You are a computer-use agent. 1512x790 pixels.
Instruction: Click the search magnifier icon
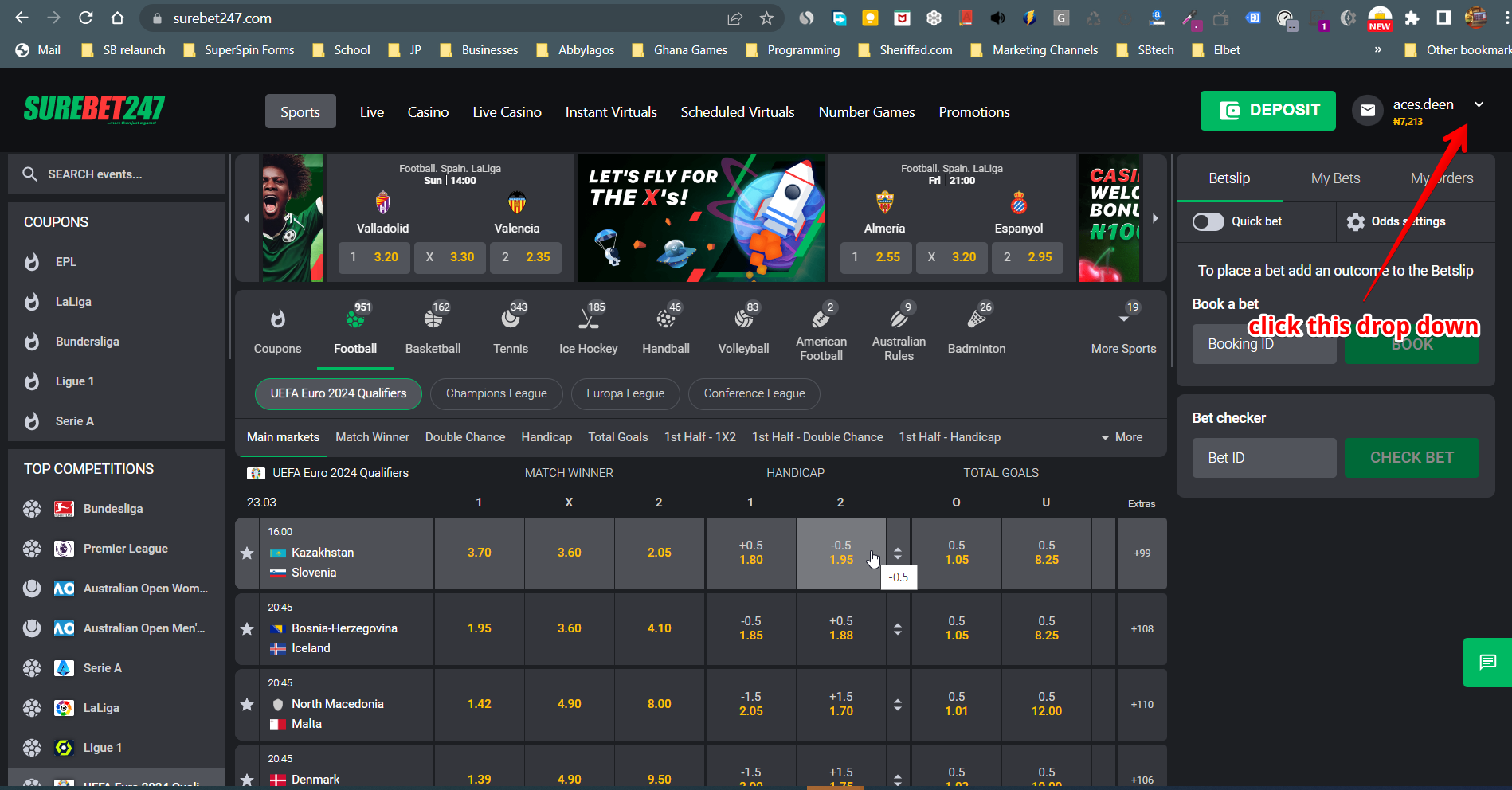(x=30, y=174)
